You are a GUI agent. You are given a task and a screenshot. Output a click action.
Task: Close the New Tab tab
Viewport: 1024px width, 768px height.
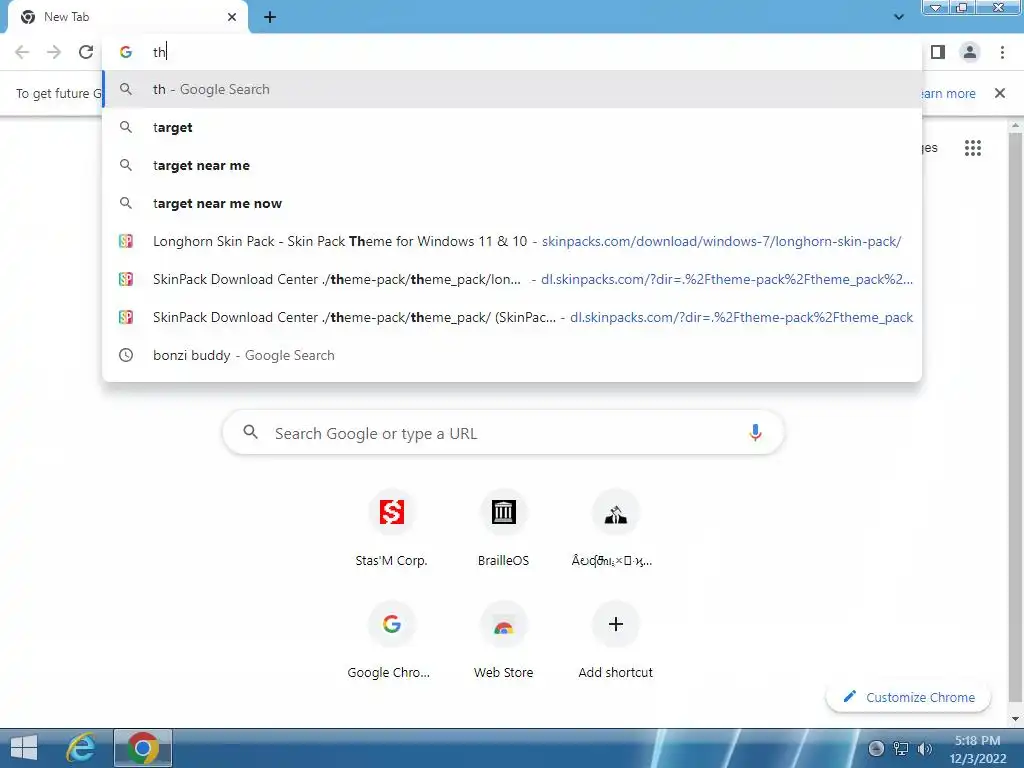tap(232, 17)
